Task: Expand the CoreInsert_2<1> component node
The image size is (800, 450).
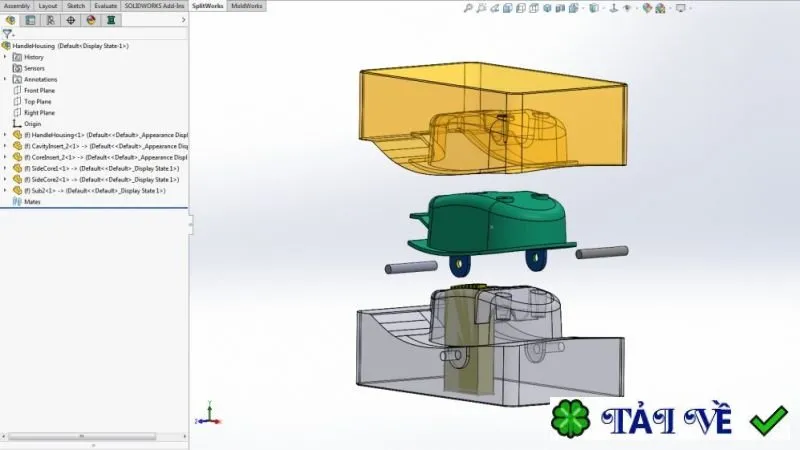Action: coord(5,157)
